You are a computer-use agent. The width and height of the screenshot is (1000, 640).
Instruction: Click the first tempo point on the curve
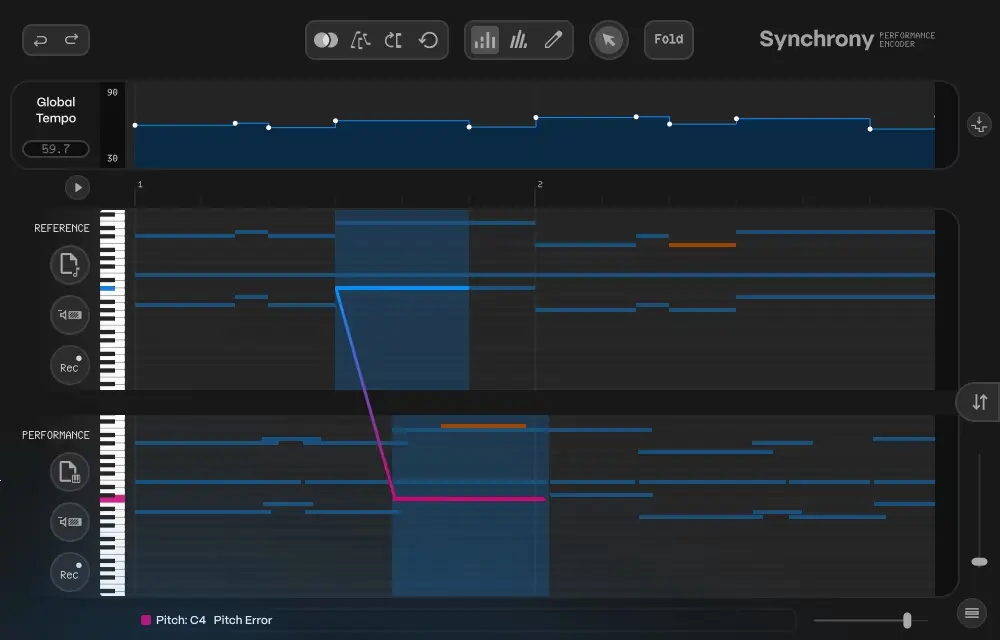[135, 125]
